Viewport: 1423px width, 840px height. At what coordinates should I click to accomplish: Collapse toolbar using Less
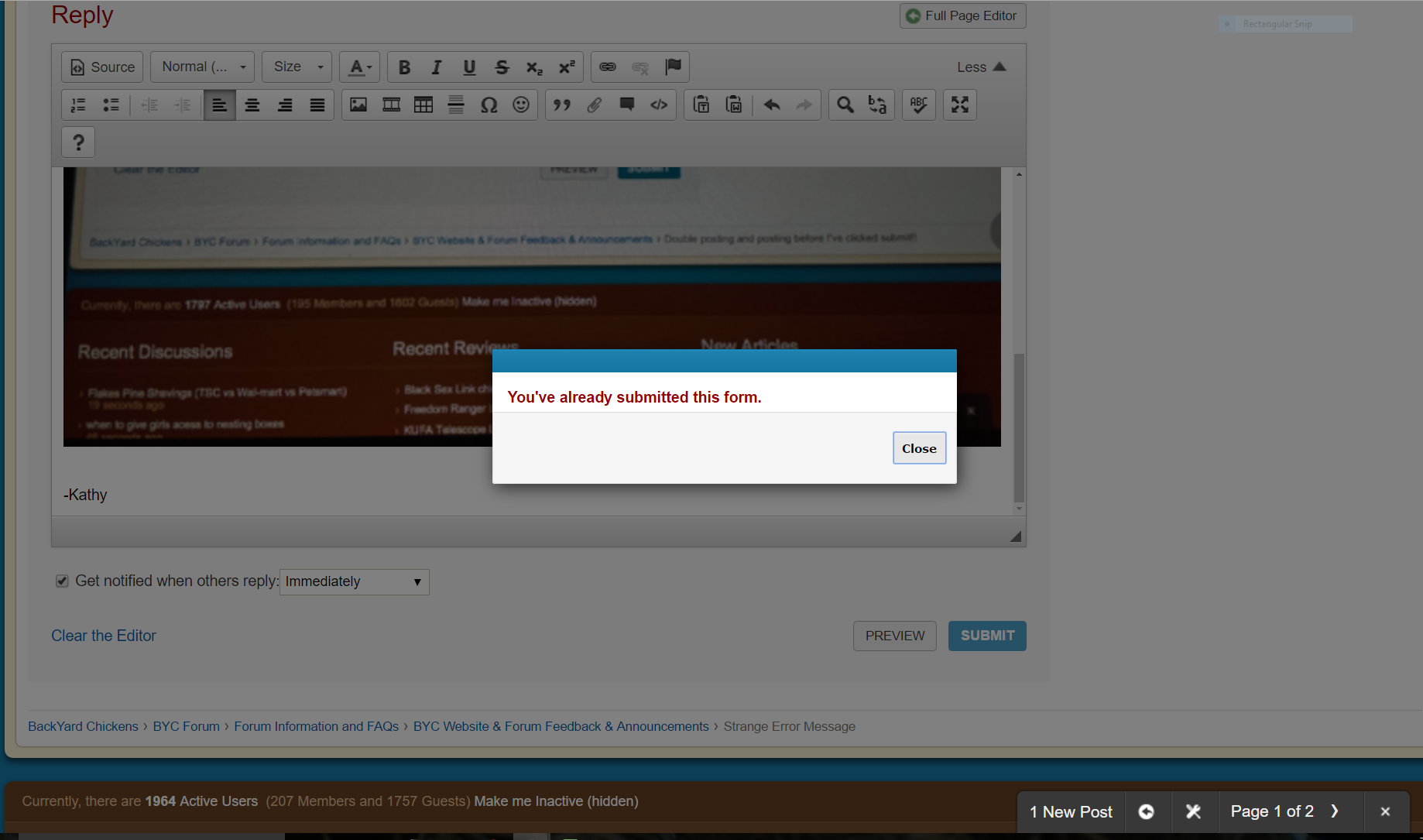coord(981,67)
